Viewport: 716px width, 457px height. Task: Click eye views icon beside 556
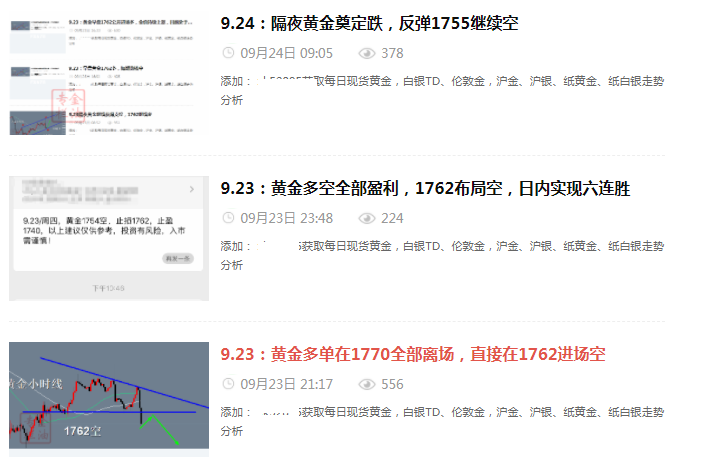point(367,384)
